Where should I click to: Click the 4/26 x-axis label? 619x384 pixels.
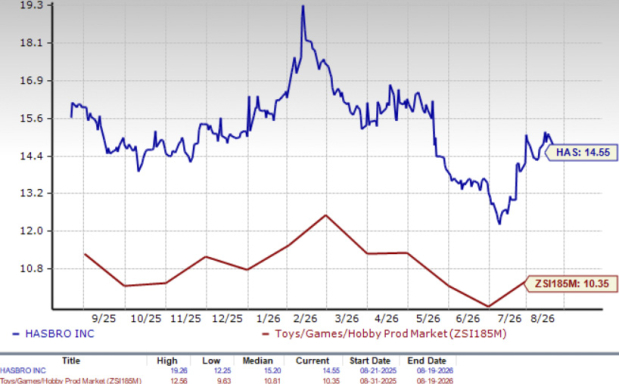click(x=386, y=318)
